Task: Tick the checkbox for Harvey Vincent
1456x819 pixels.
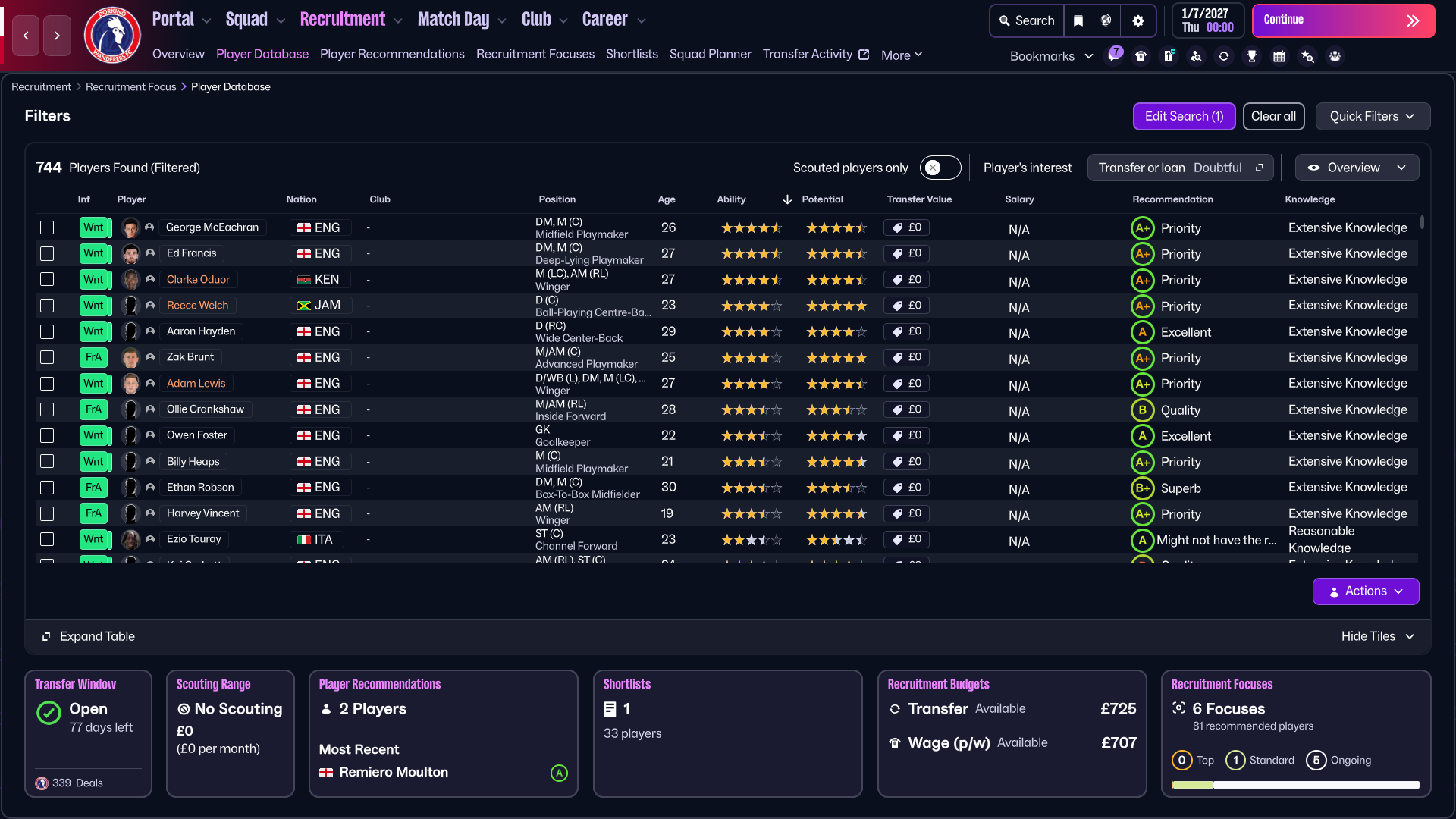Action: coord(47,513)
